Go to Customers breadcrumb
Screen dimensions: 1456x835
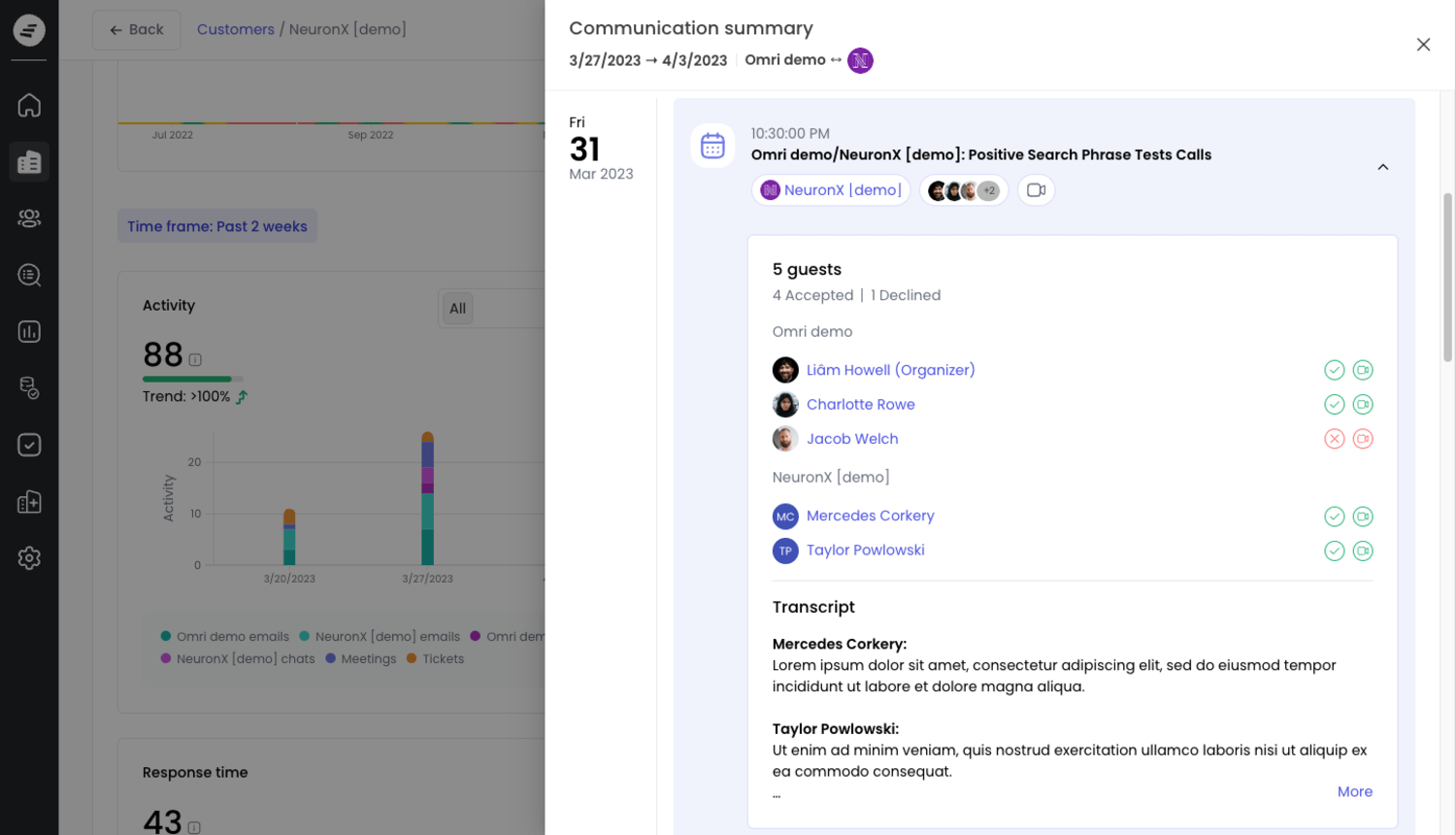coord(235,29)
